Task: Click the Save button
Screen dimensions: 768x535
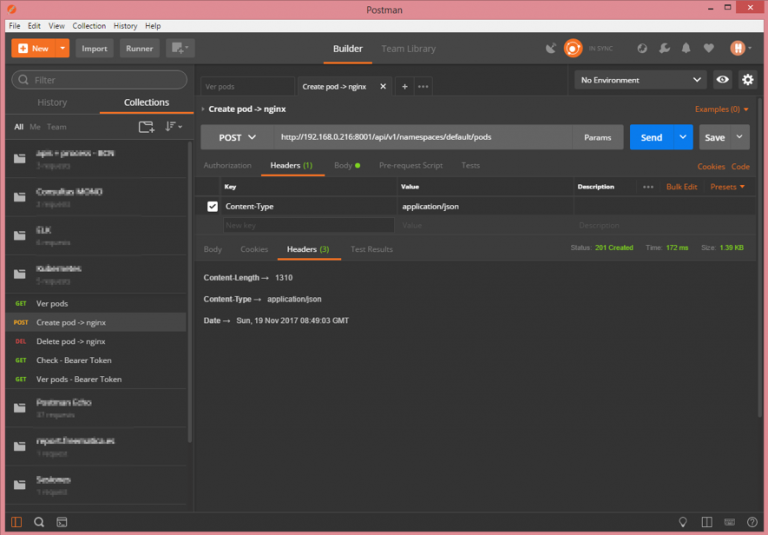Action: [715, 137]
